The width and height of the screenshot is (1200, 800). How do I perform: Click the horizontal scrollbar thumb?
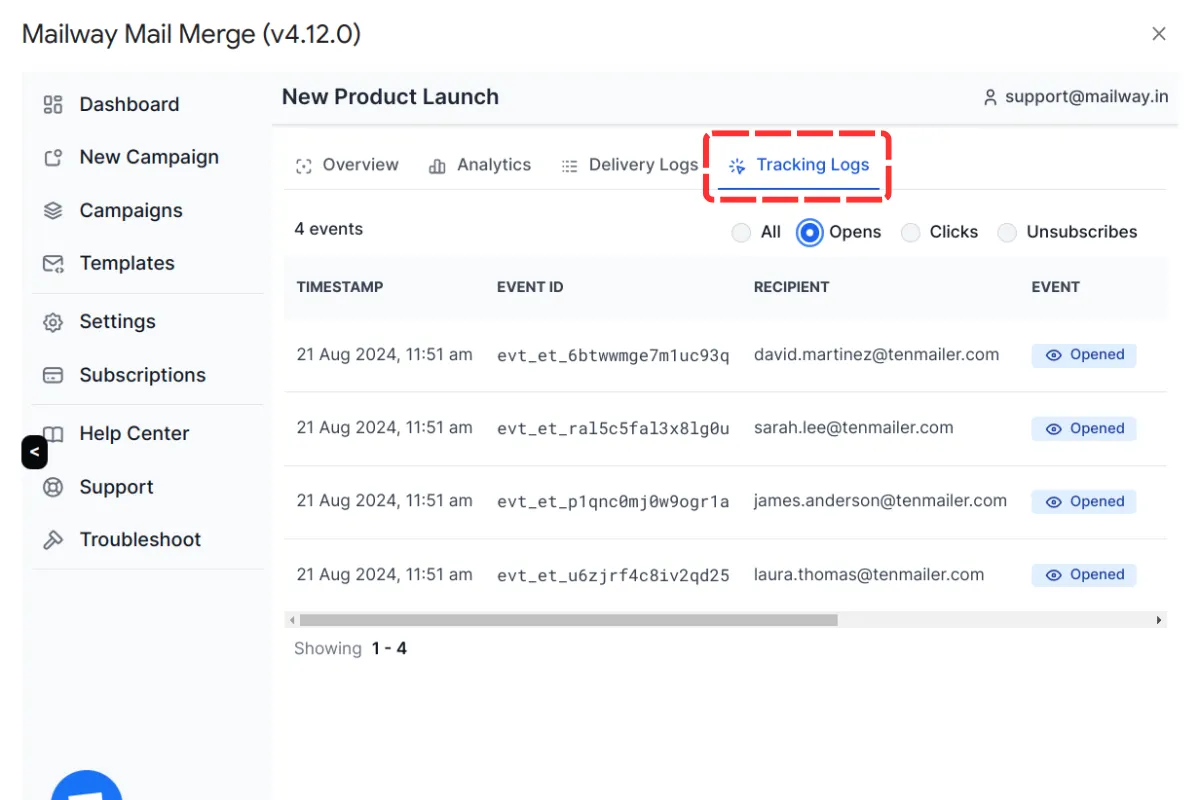[568, 620]
